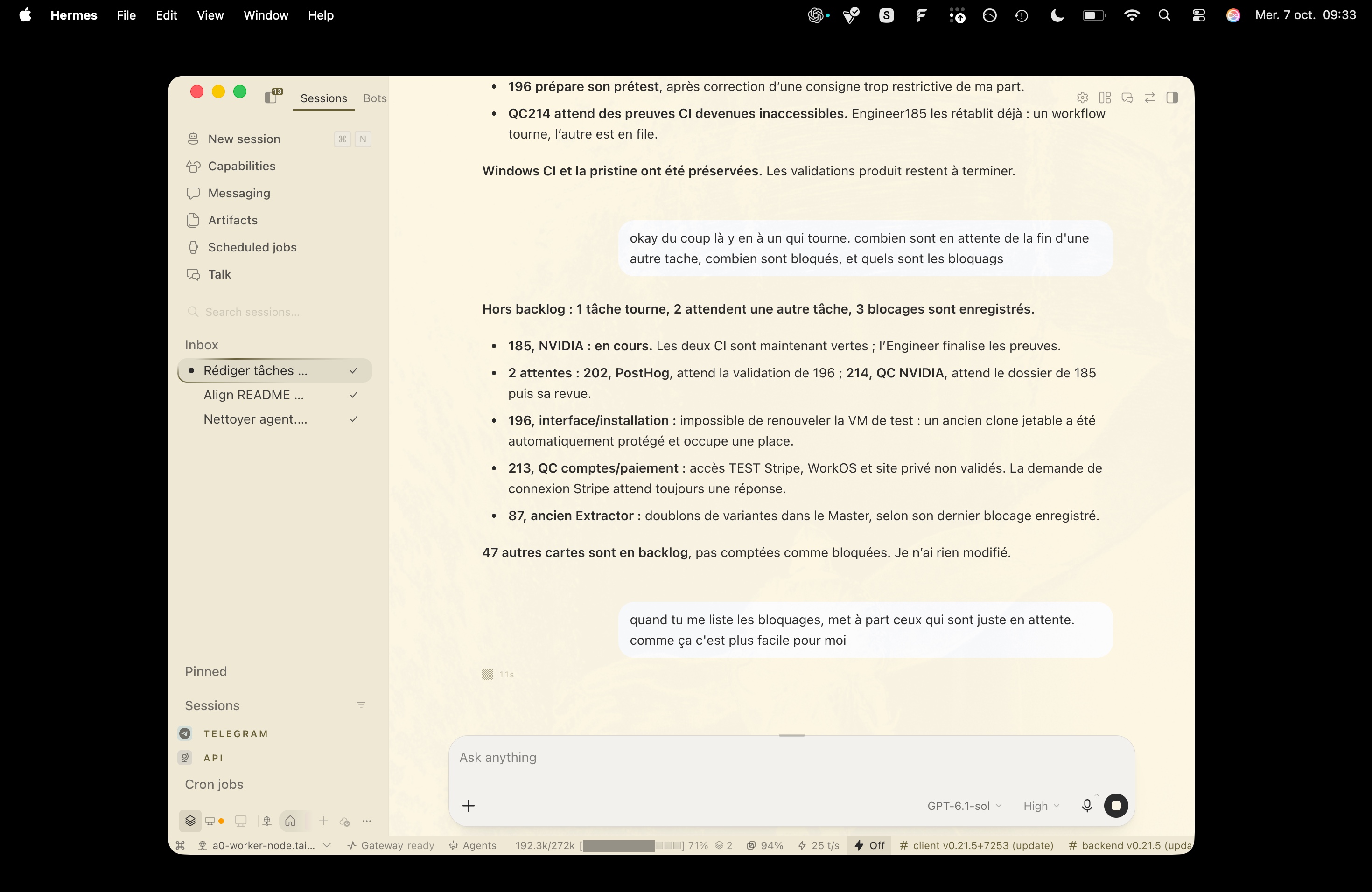The width and height of the screenshot is (1372, 892).
Task: Start voice input with the microphone icon
Action: pyautogui.click(x=1087, y=806)
